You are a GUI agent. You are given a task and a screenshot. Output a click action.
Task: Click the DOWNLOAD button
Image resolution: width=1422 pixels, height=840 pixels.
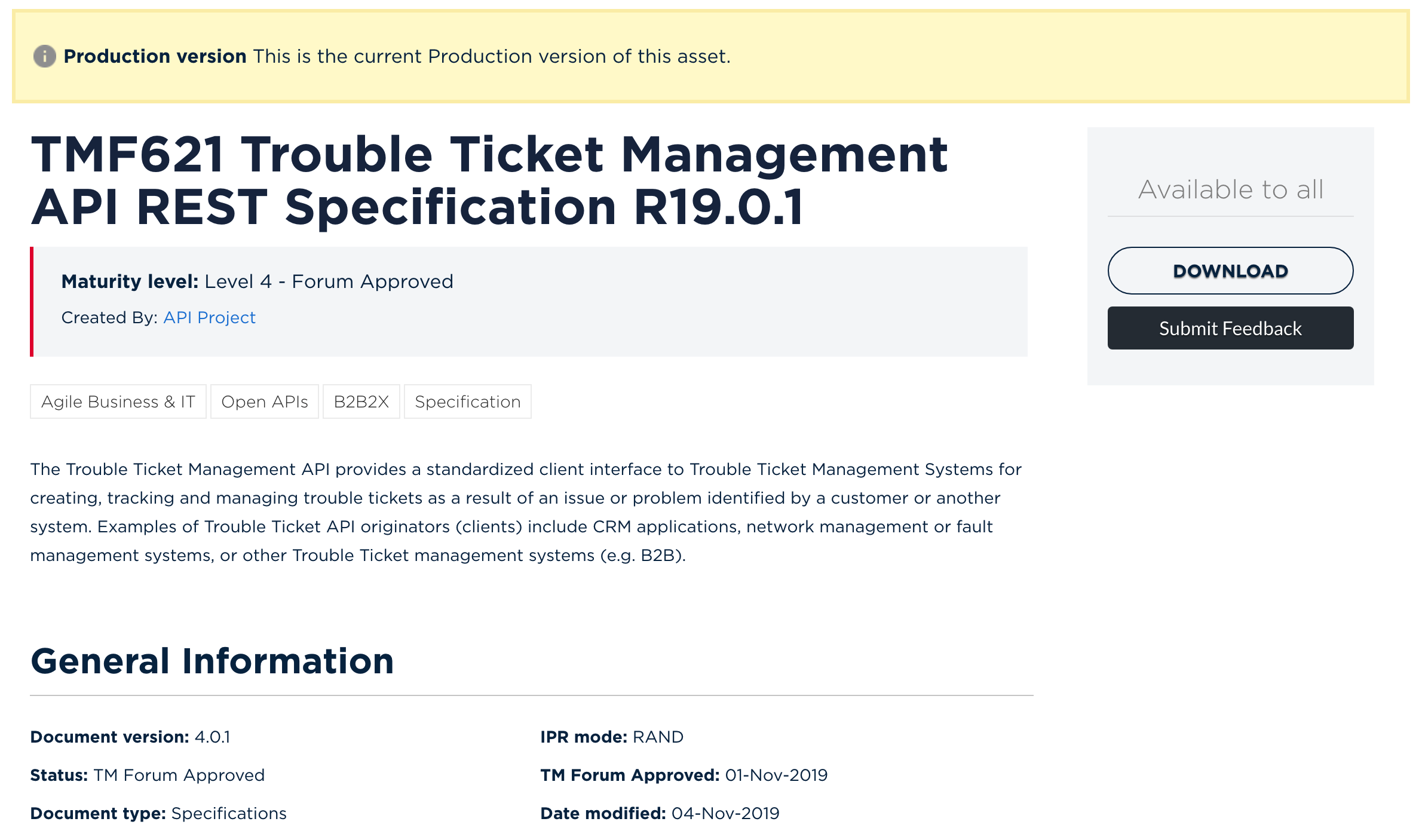pyautogui.click(x=1230, y=271)
